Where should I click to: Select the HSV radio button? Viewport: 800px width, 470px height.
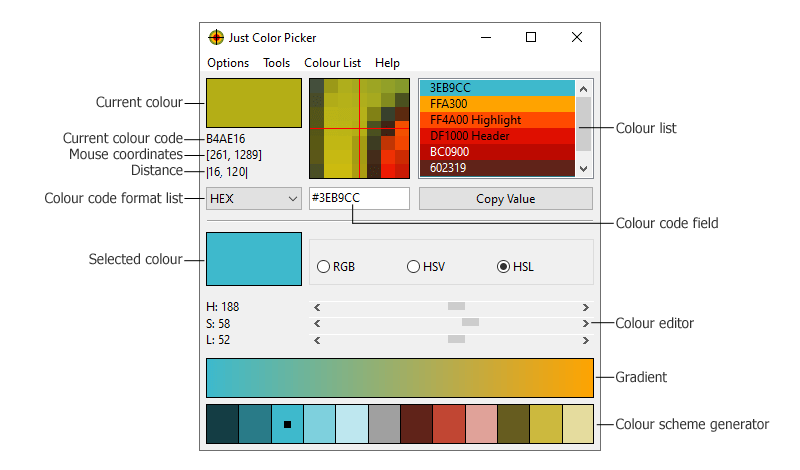pos(413,267)
